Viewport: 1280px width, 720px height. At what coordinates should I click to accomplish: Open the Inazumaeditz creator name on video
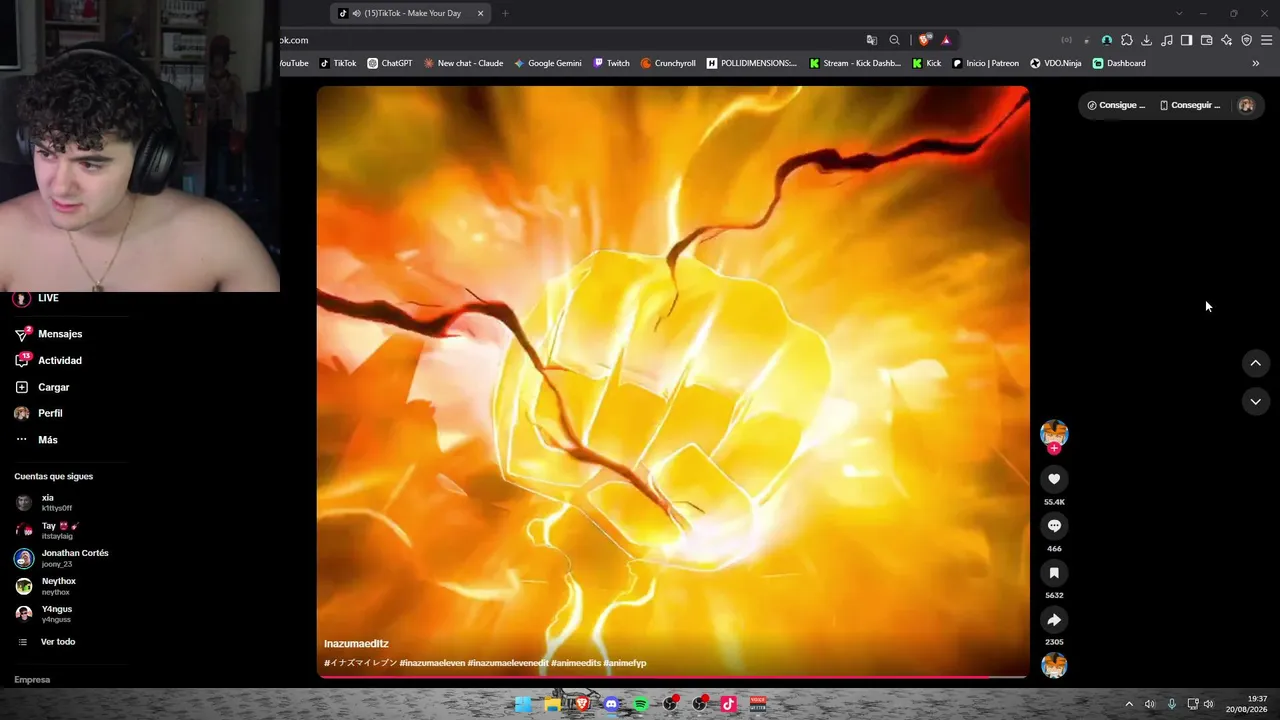click(356, 644)
